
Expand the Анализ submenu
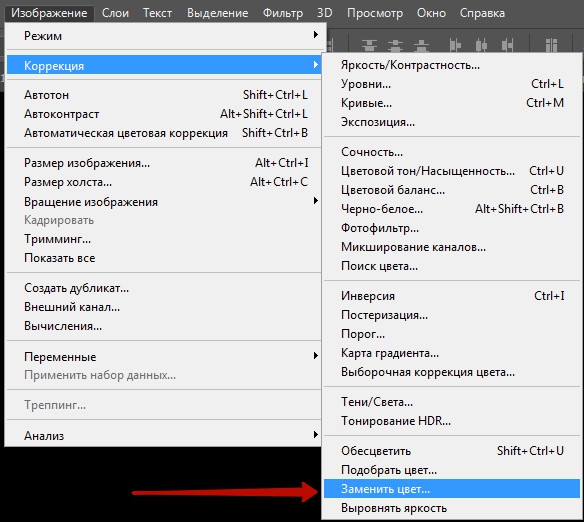[x=315, y=435]
